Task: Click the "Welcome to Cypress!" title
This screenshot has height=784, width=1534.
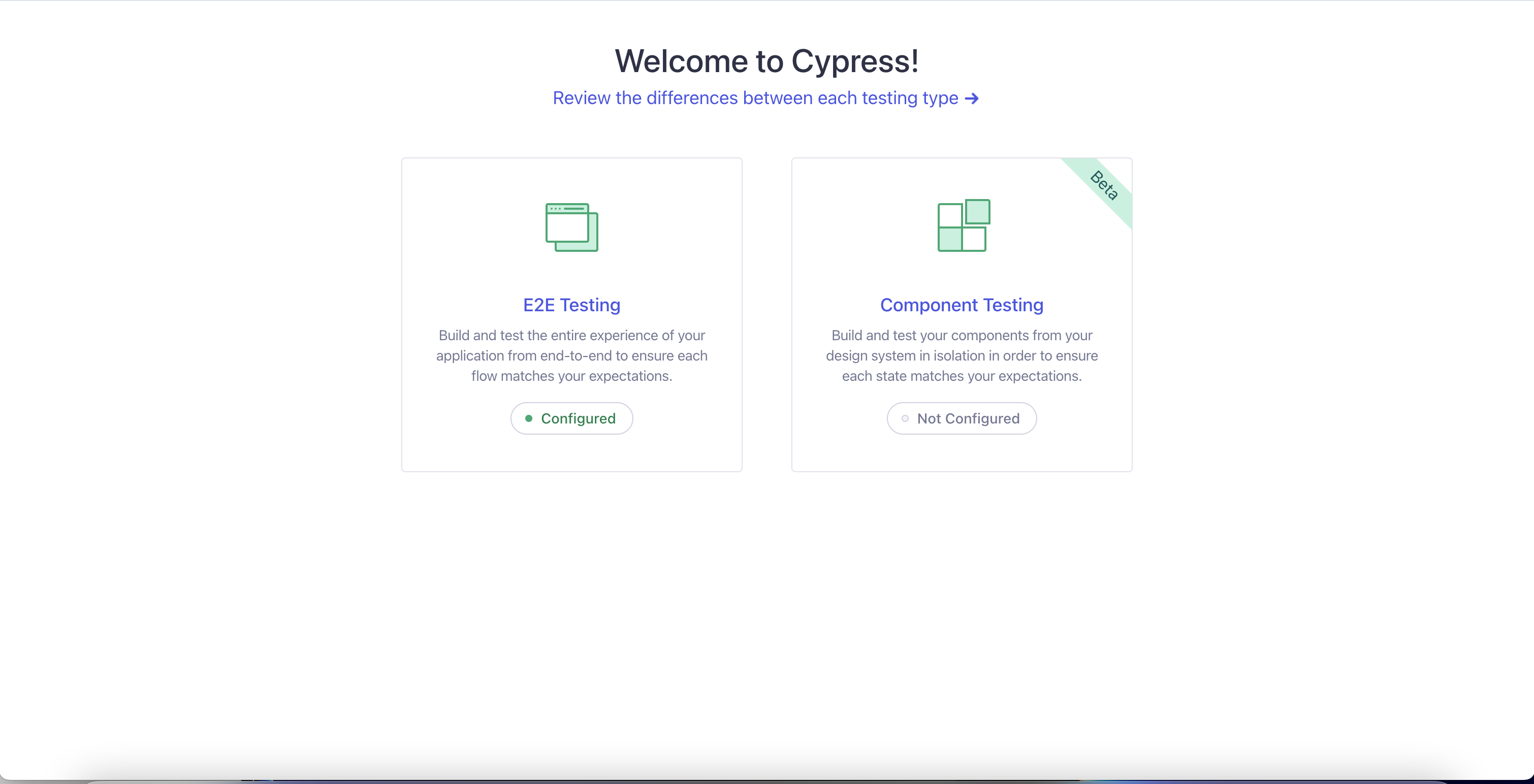Action: point(766,61)
